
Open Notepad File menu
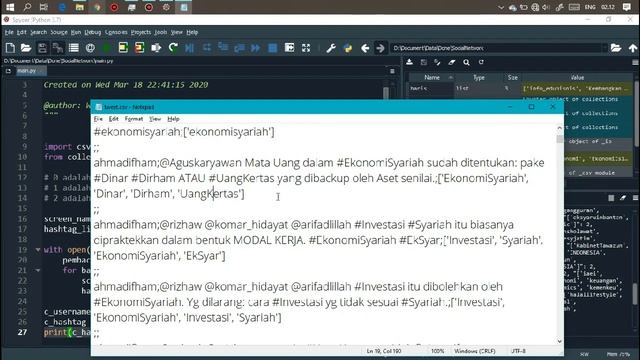(x=98, y=119)
